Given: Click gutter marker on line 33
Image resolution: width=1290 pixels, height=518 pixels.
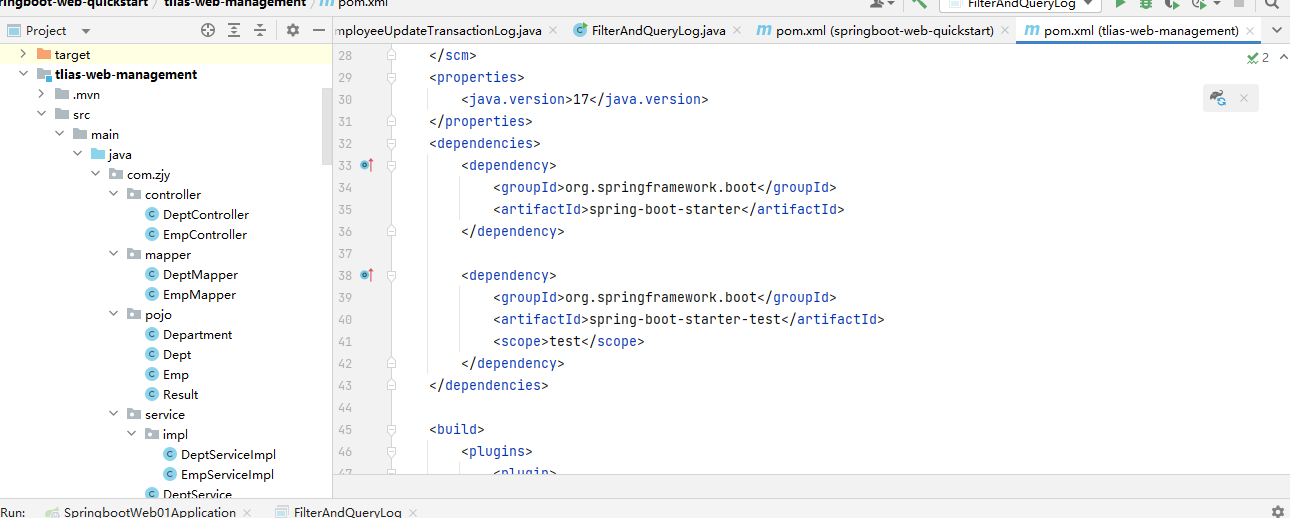Looking at the screenshot, I should point(367,165).
